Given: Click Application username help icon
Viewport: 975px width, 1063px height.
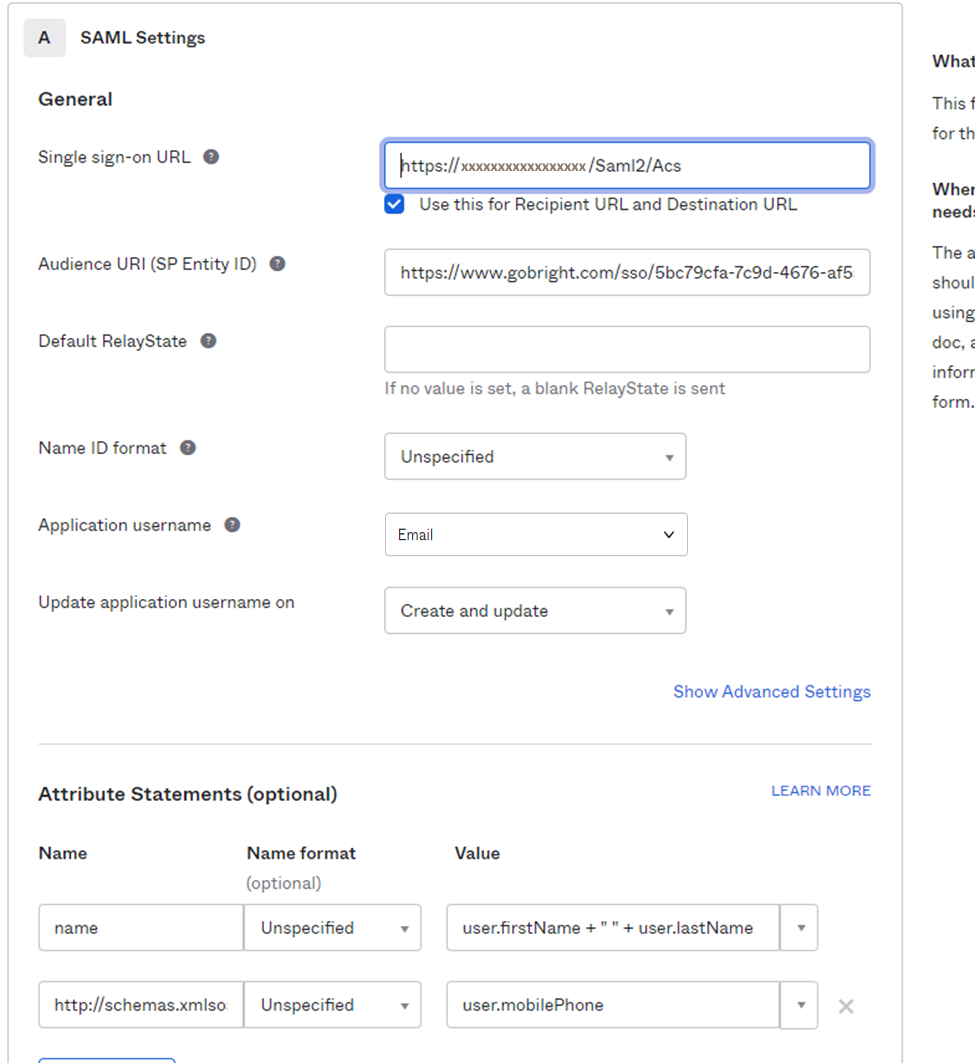Looking at the screenshot, I should (232, 525).
